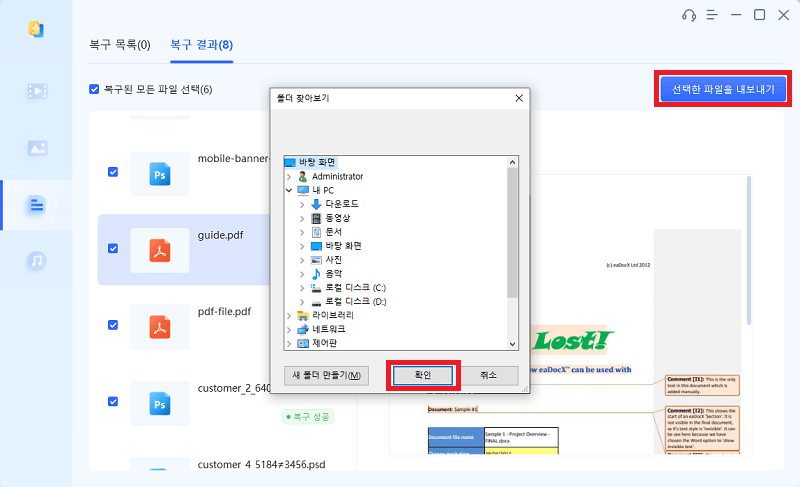Open the headset support icon
Viewport: 800px width, 487px height.
(x=689, y=15)
